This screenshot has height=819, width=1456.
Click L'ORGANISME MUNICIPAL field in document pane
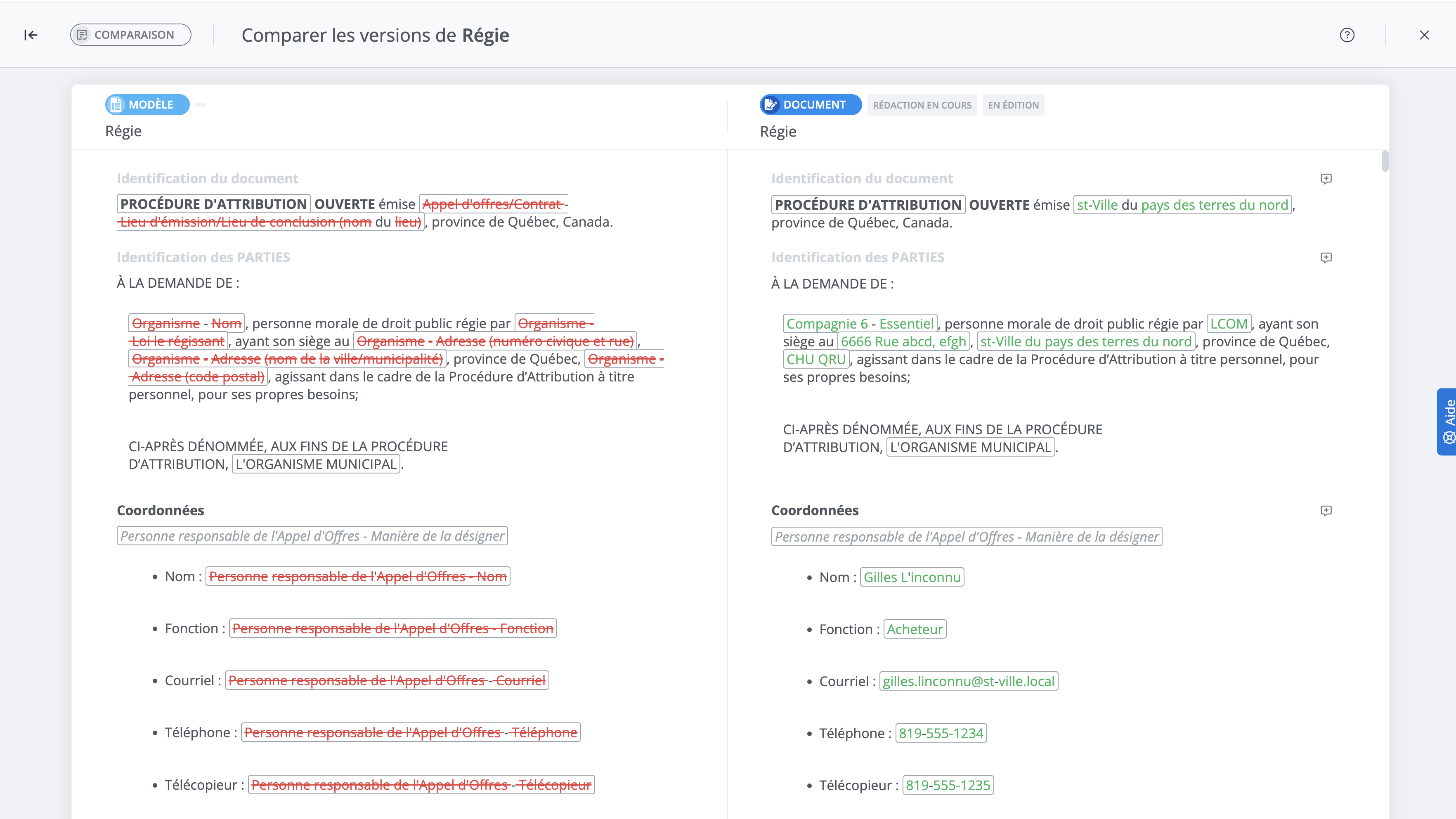tap(971, 447)
